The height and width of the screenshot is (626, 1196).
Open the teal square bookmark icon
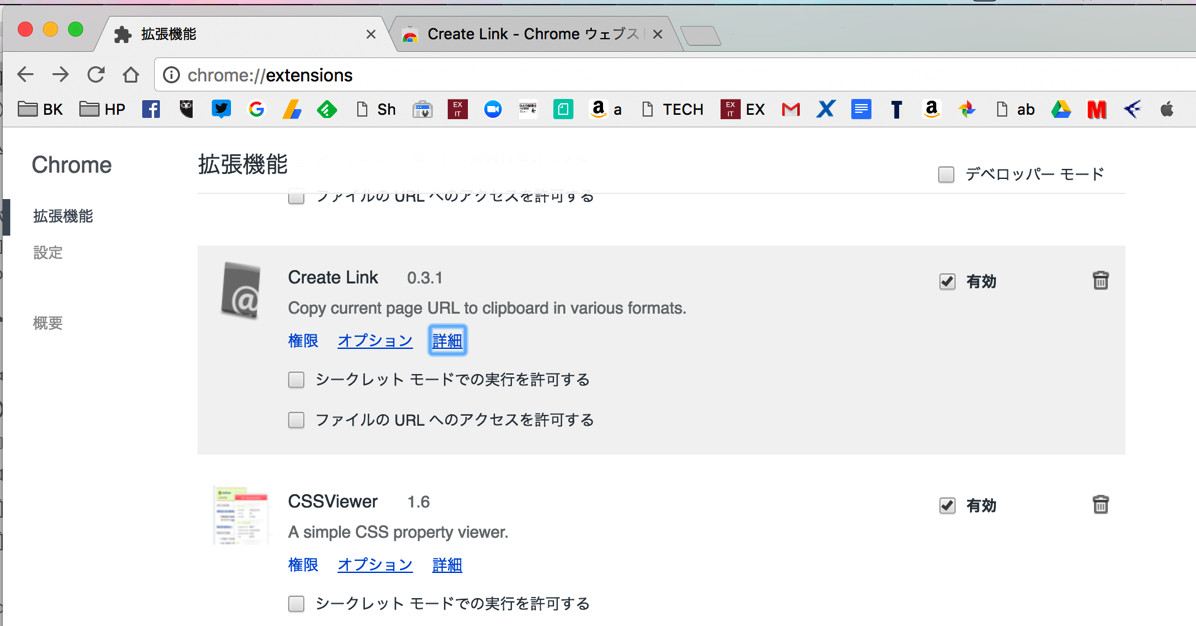point(563,109)
